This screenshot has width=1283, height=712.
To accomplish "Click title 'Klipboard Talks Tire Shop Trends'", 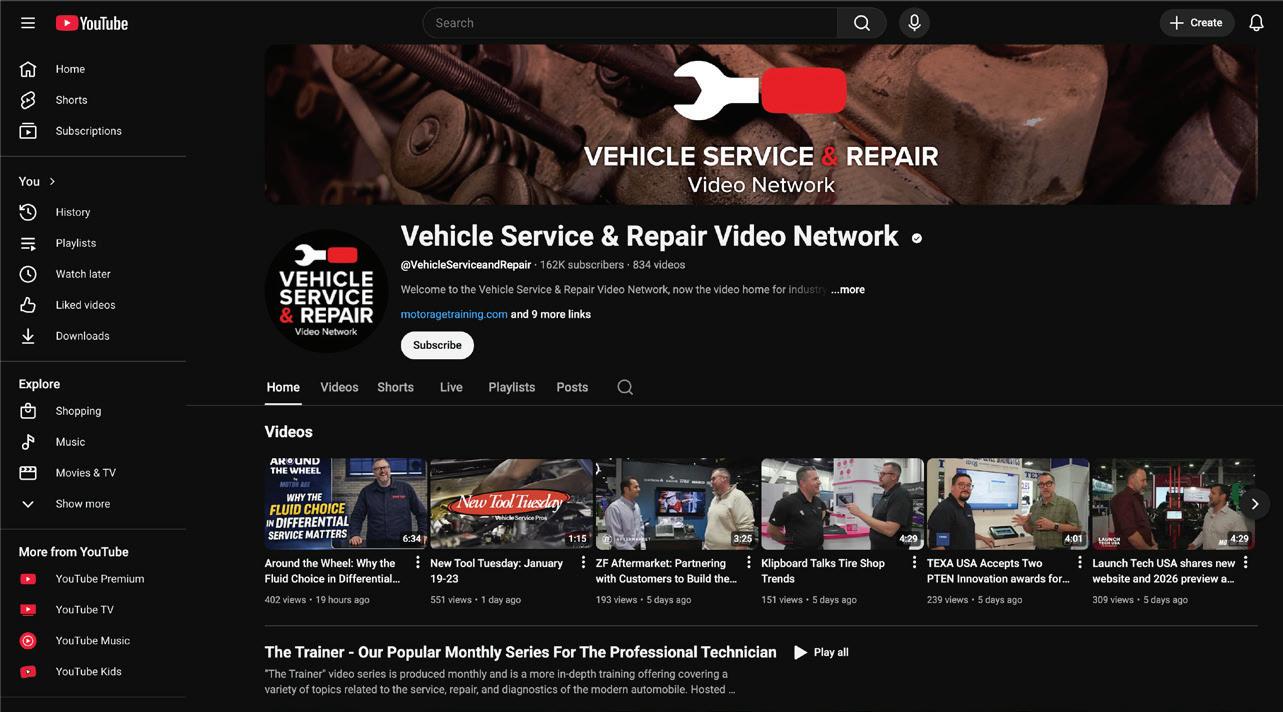I will [x=823, y=571].
